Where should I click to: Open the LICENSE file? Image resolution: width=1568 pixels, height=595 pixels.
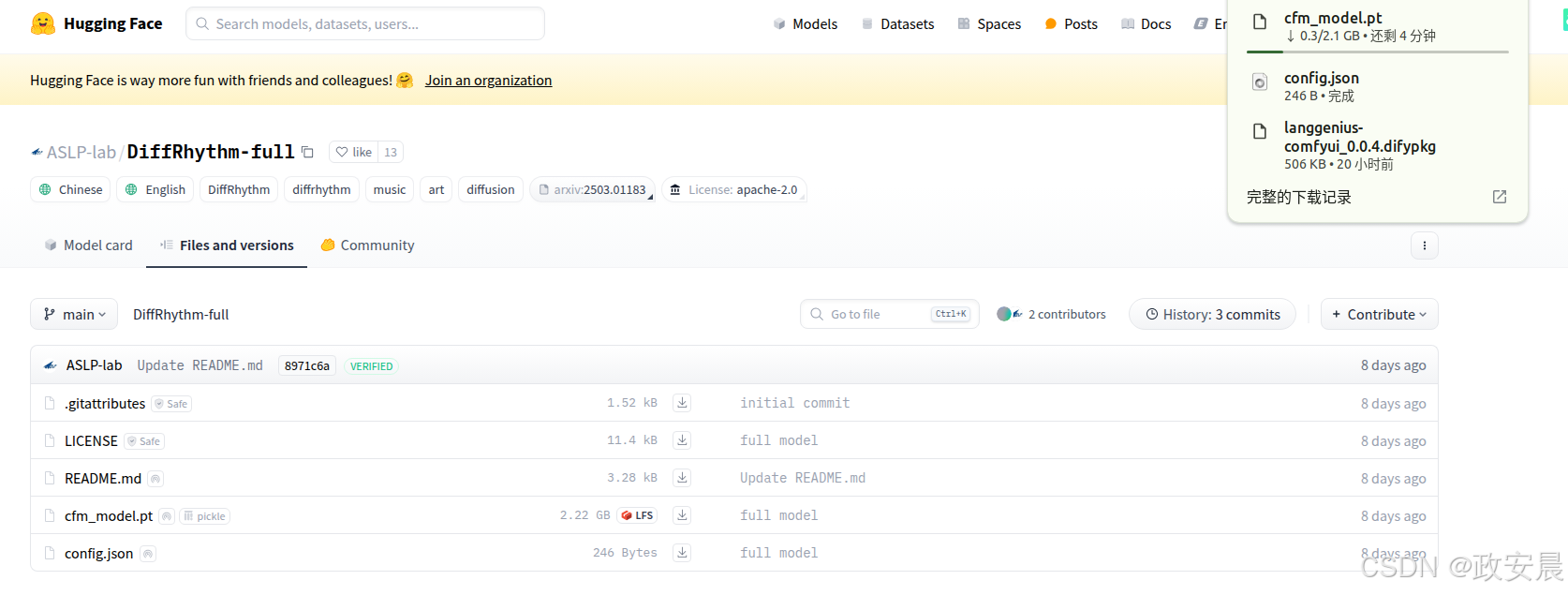click(91, 440)
